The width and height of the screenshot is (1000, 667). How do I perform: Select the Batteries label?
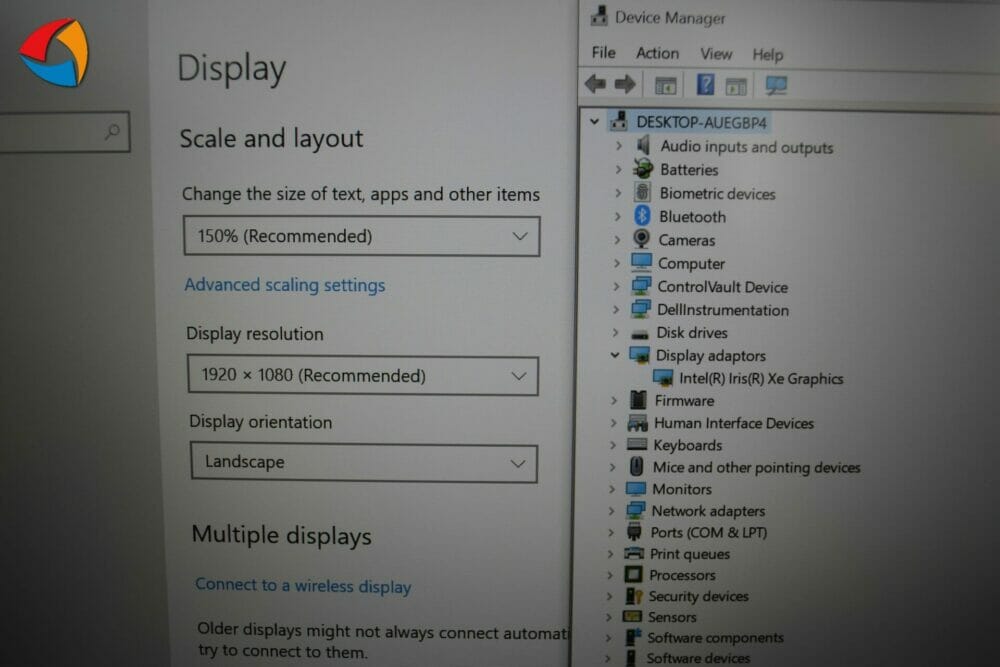pyautogui.click(x=689, y=170)
